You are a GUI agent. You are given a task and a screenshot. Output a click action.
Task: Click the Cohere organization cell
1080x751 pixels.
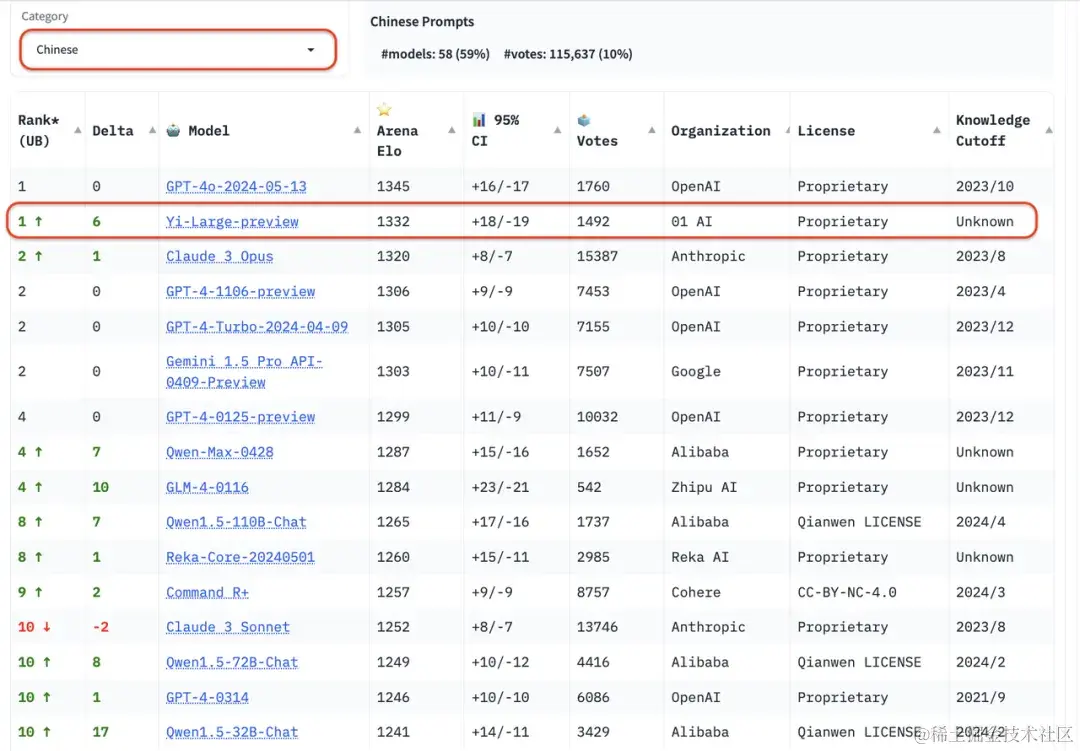tap(696, 593)
